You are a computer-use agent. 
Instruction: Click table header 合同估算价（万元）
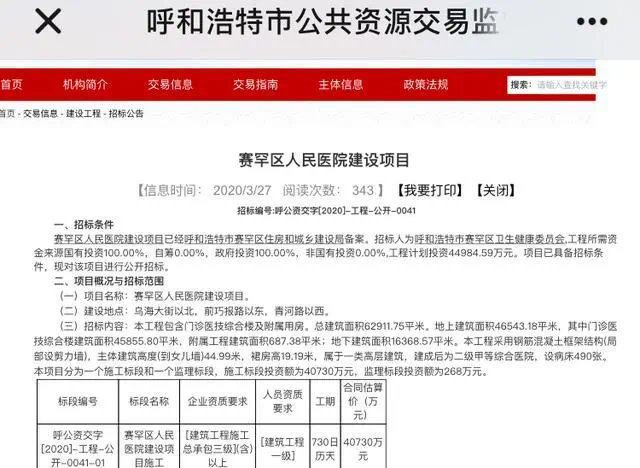point(363,401)
